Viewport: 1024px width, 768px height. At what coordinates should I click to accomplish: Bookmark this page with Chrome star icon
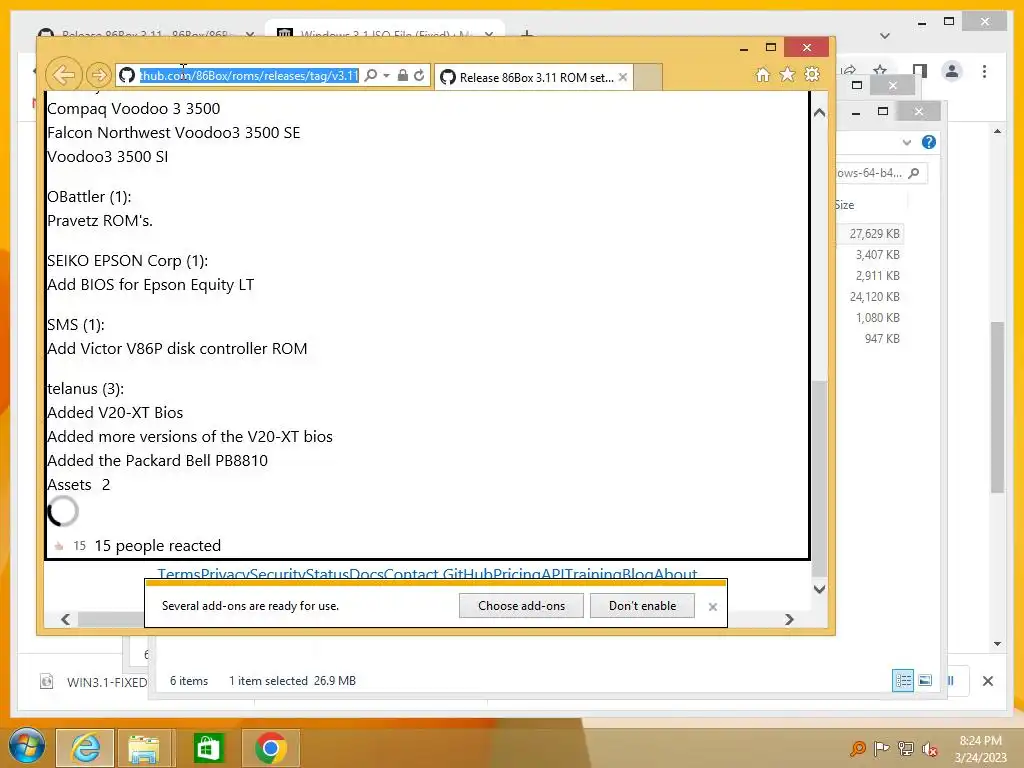click(x=880, y=69)
